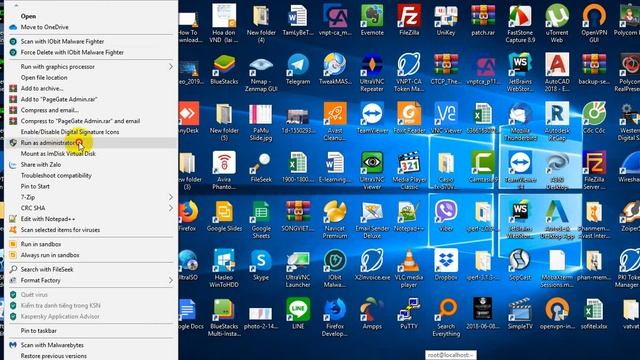Choose Share with Zalo
Screen dimensions: 640x360
(x=91, y=164)
